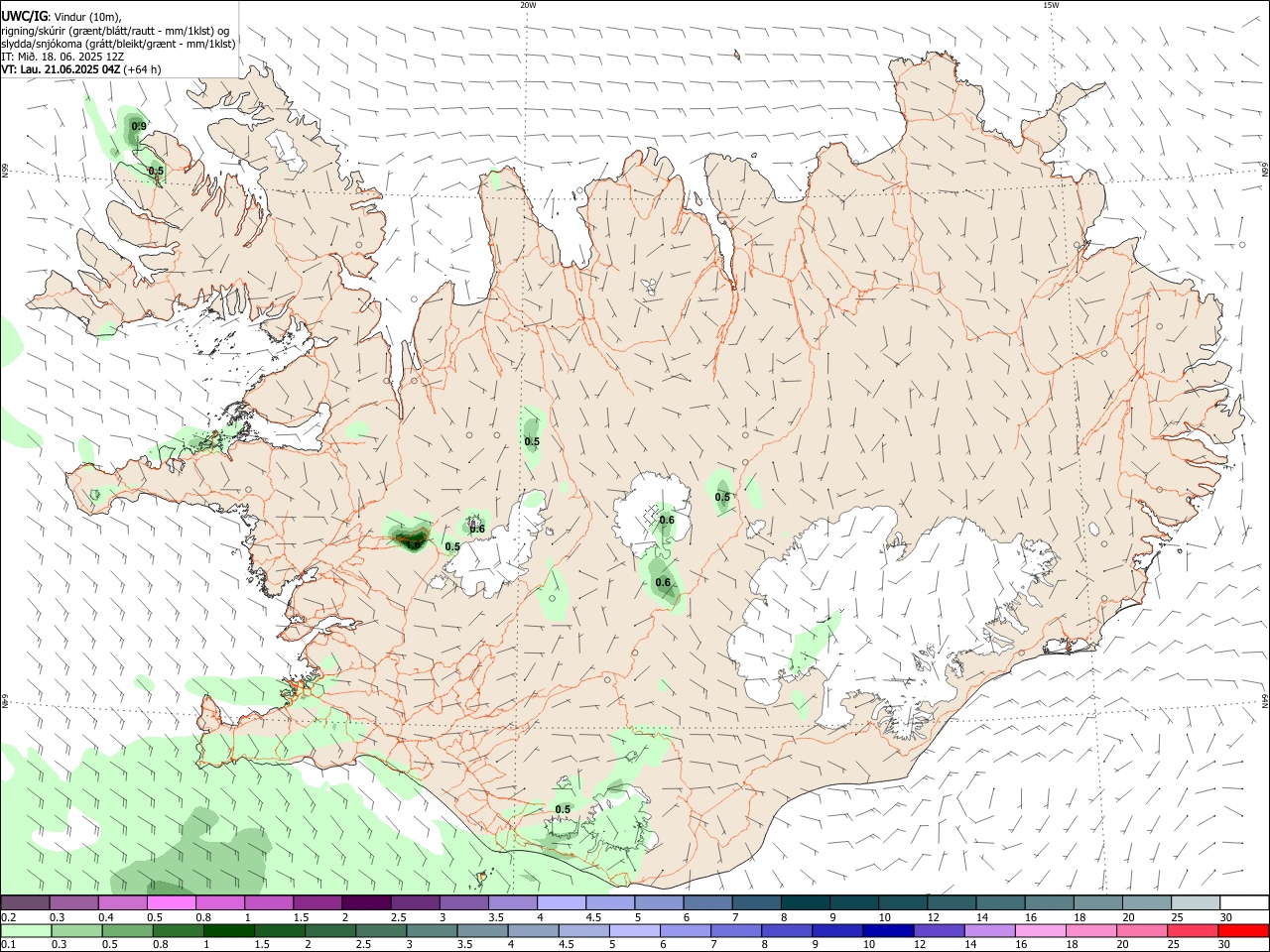This screenshot has height=952, width=1270.
Task: Select the deep blue swatch labeled 10 in the bottom legend
Action: click(x=886, y=931)
